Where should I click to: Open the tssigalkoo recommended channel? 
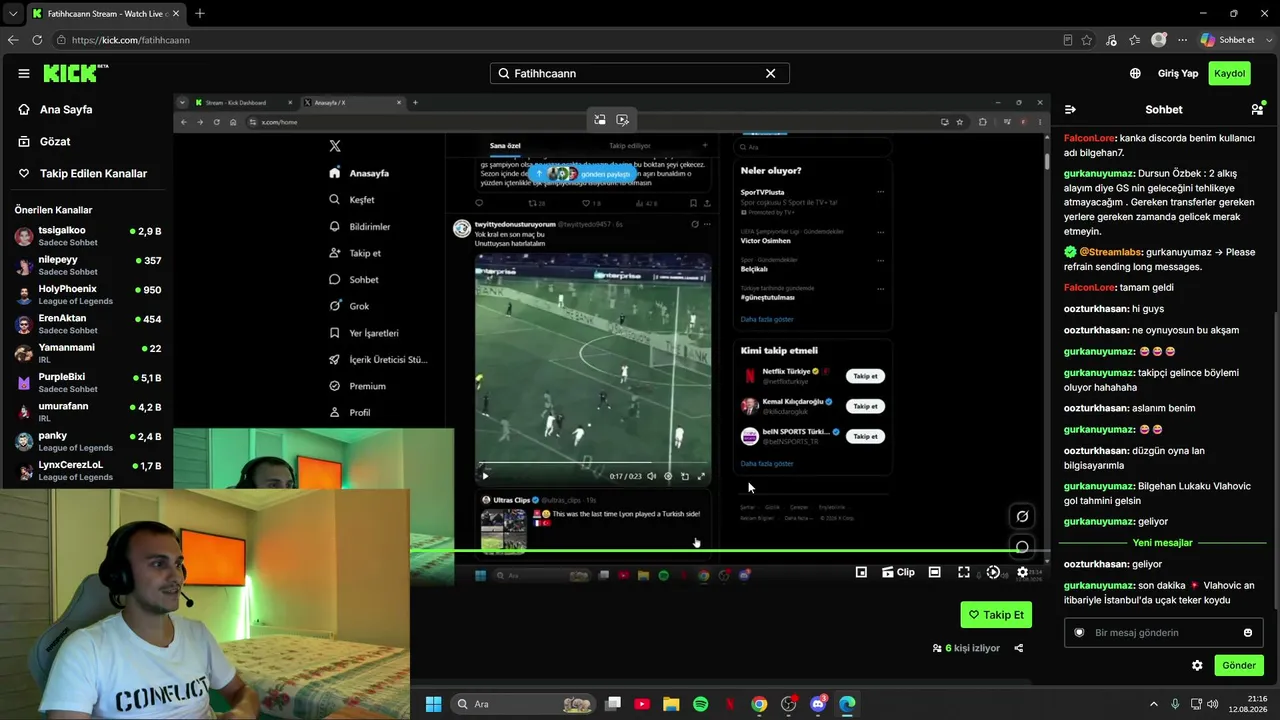(88, 235)
